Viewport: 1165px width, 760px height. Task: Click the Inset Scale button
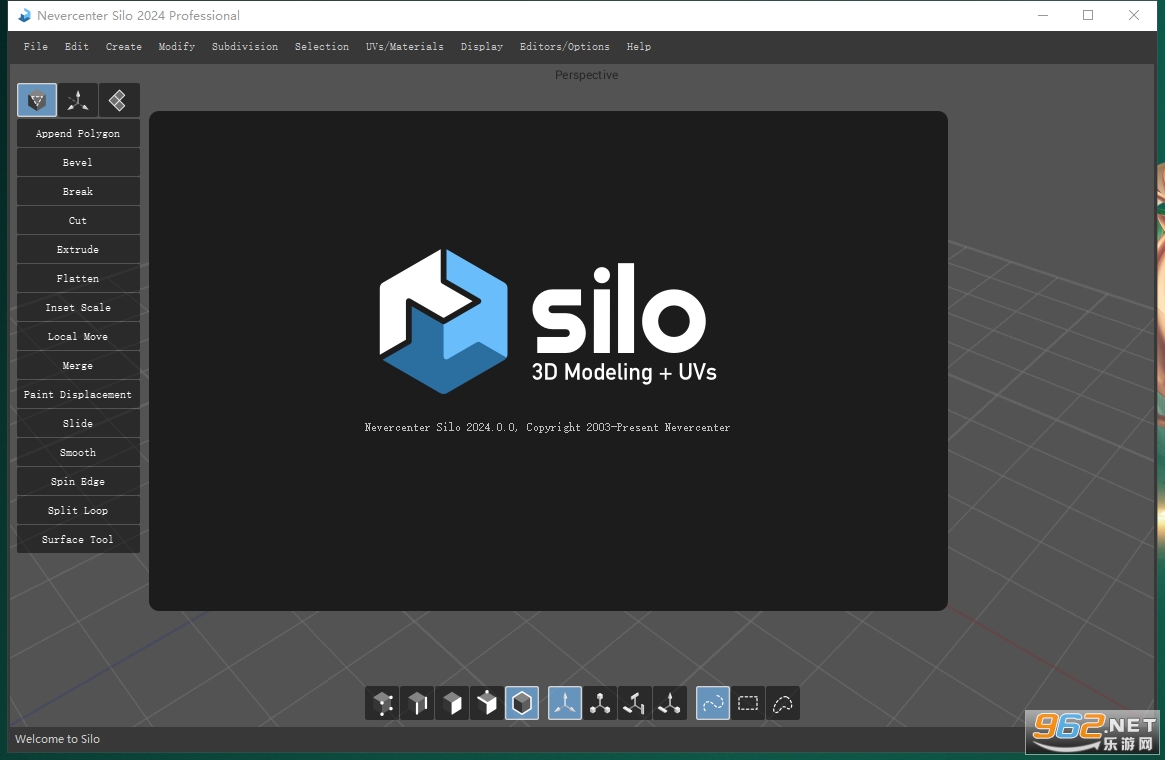(x=78, y=308)
